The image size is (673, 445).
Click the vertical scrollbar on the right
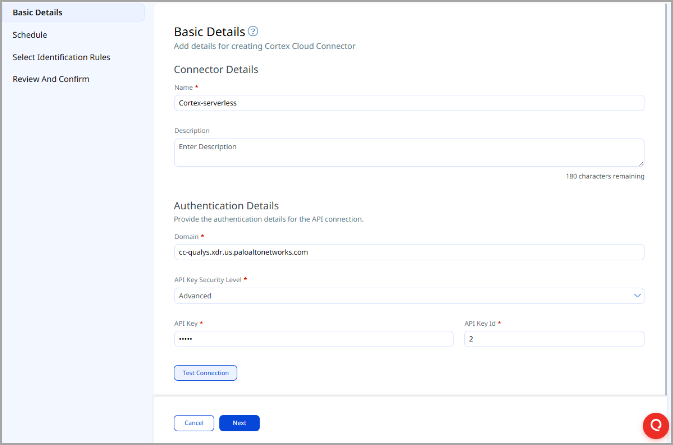(668, 200)
